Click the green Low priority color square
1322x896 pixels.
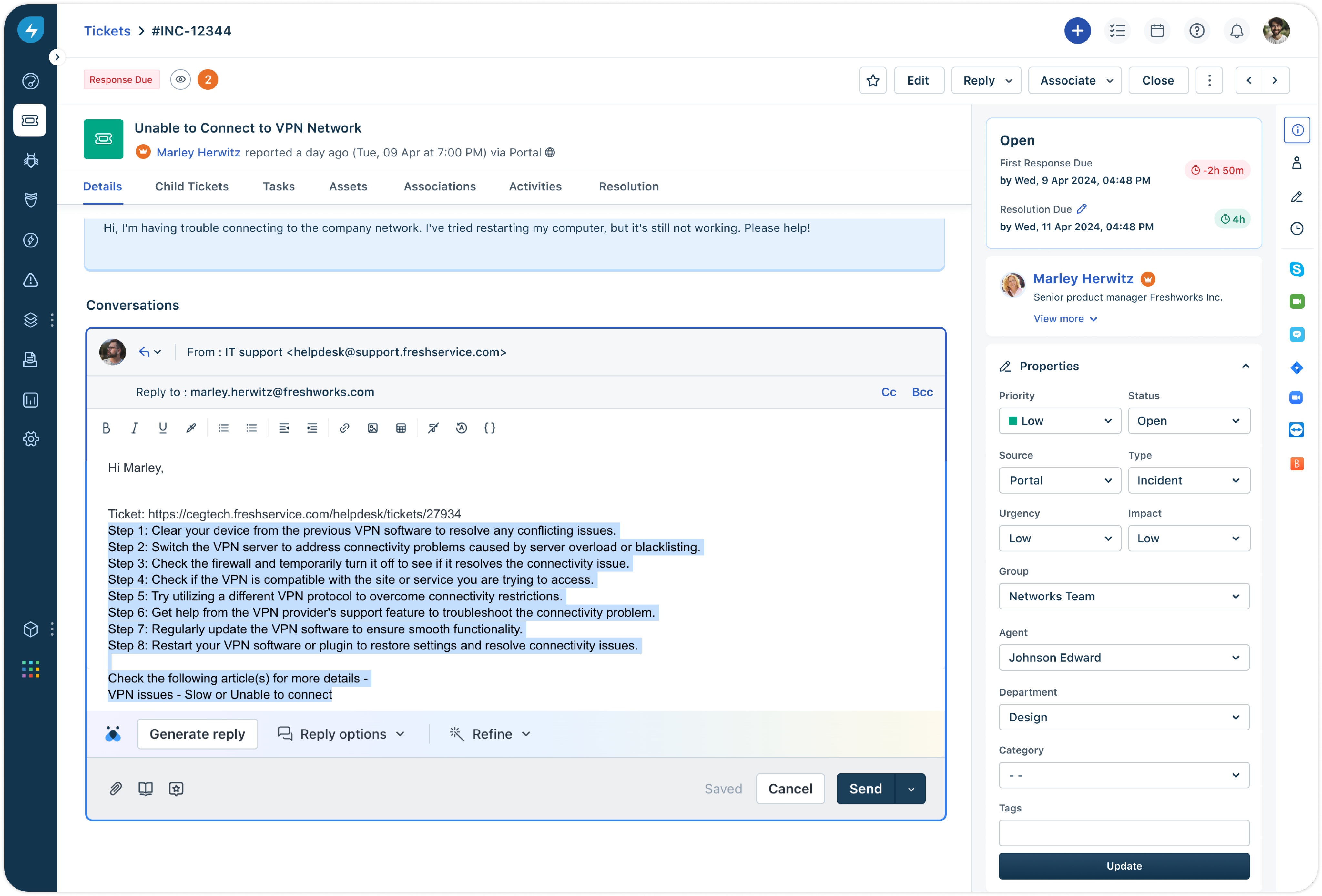click(x=1012, y=421)
